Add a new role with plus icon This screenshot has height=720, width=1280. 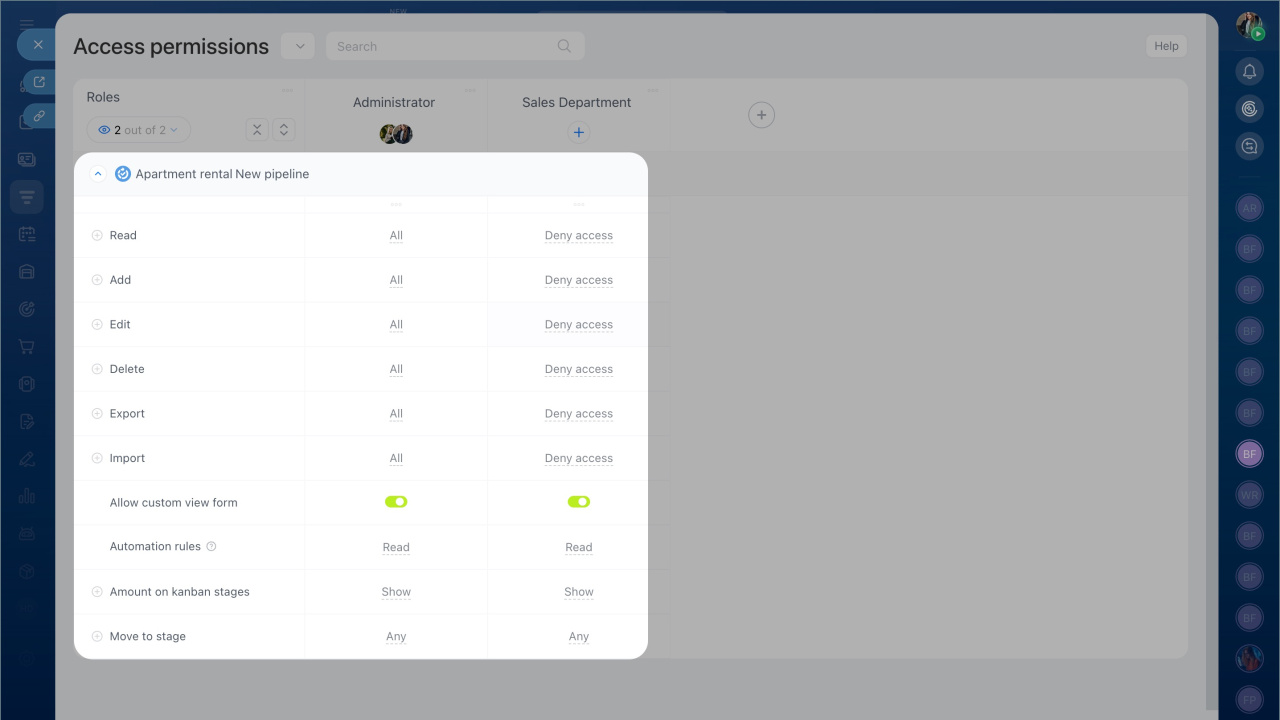click(761, 115)
